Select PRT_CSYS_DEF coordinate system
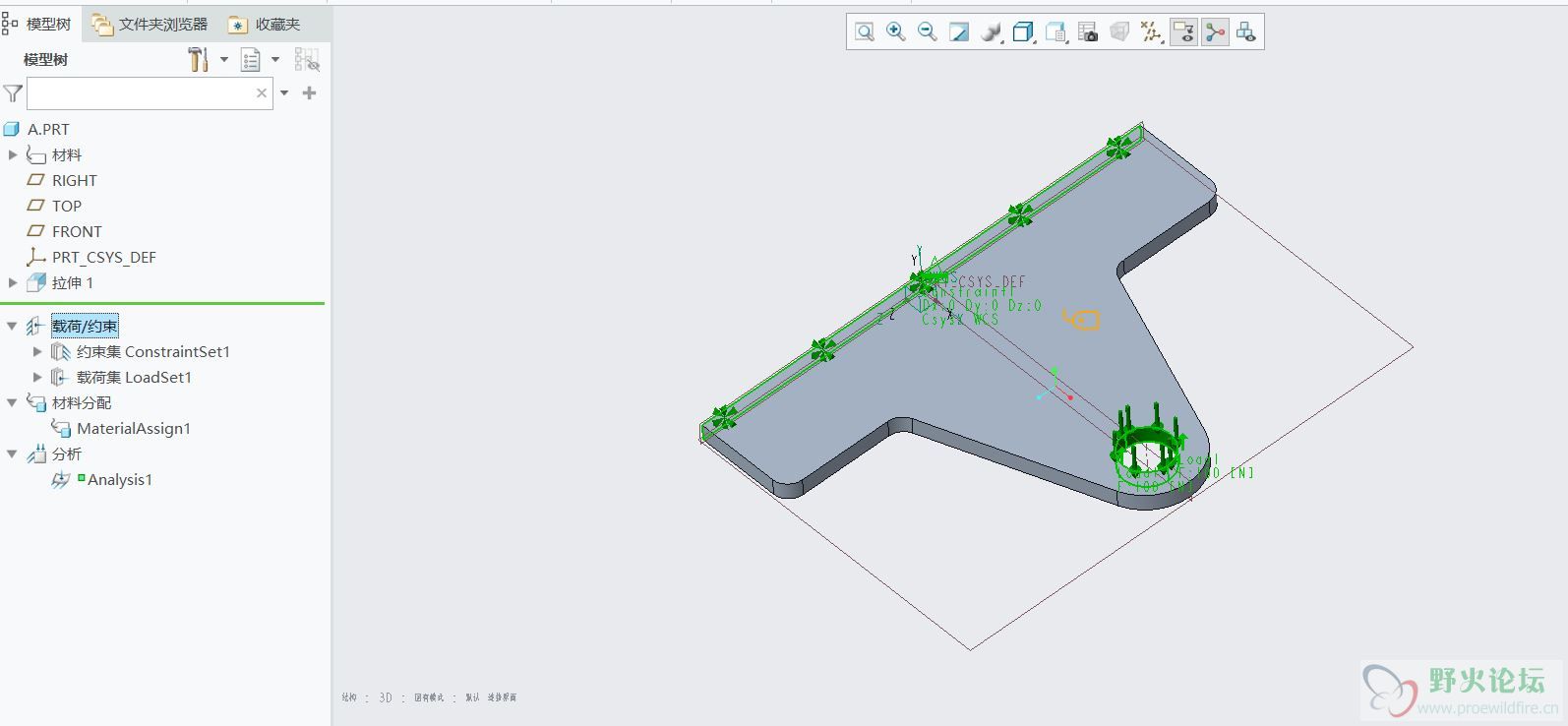 point(104,257)
